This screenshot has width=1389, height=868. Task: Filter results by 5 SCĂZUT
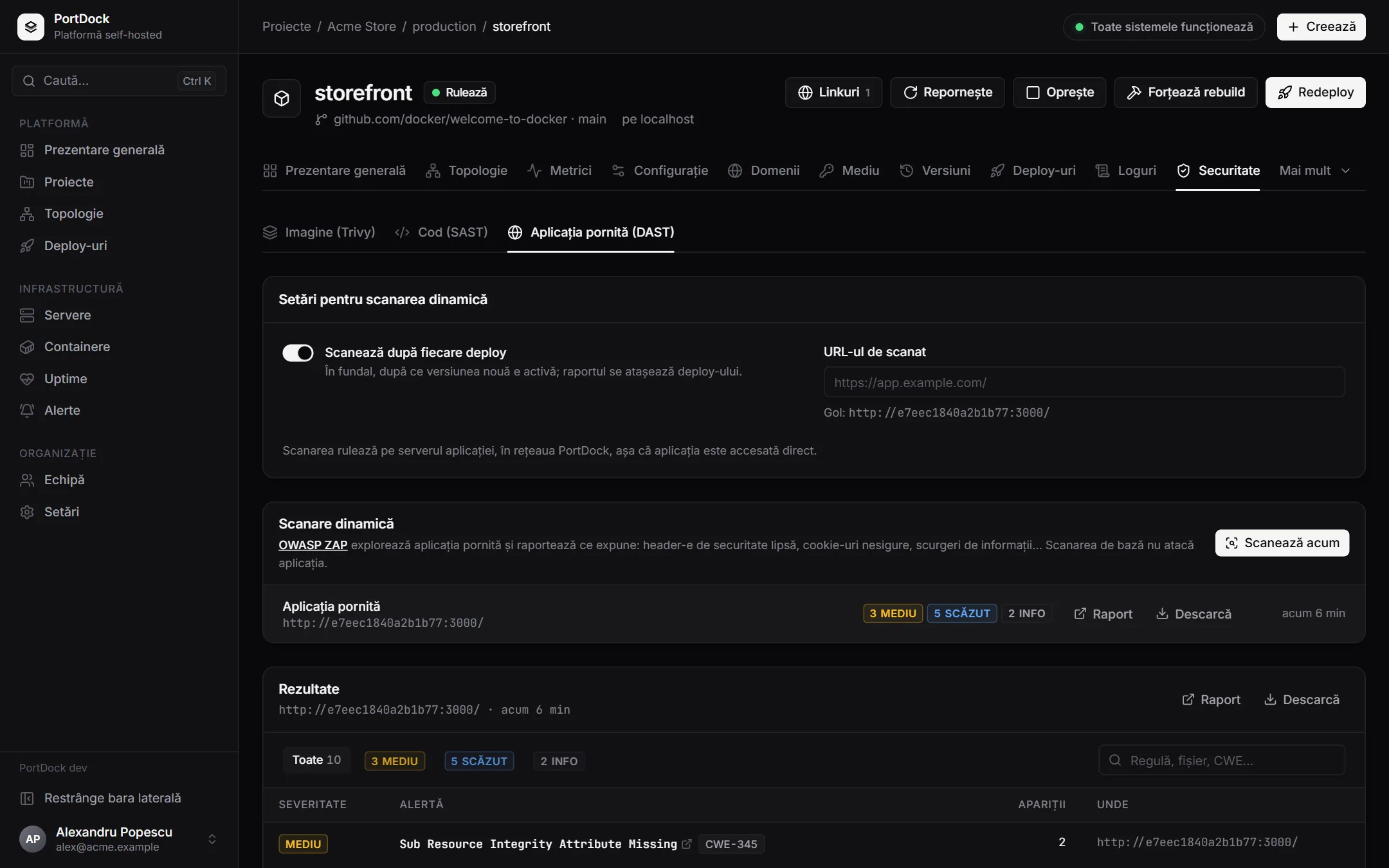coord(479,761)
